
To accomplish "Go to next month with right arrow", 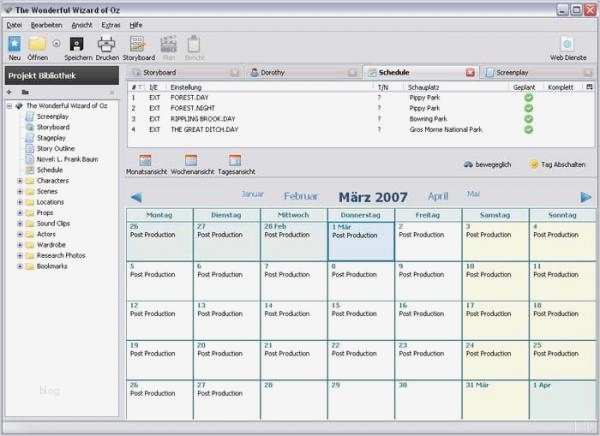I will [585, 198].
